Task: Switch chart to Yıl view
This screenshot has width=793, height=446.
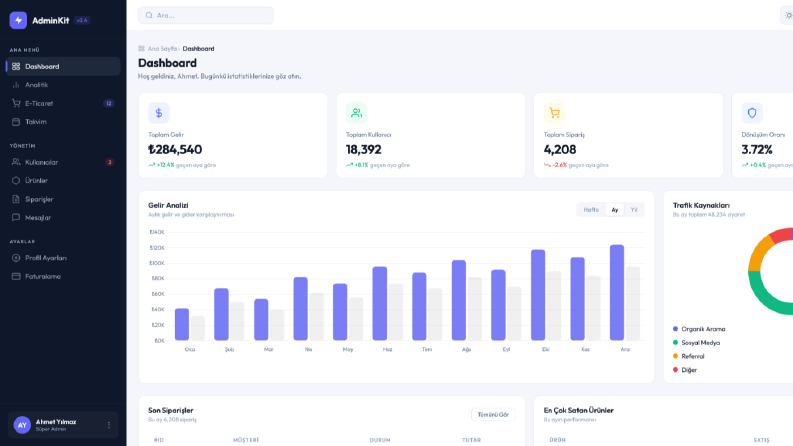Action: [x=634, y=209]
